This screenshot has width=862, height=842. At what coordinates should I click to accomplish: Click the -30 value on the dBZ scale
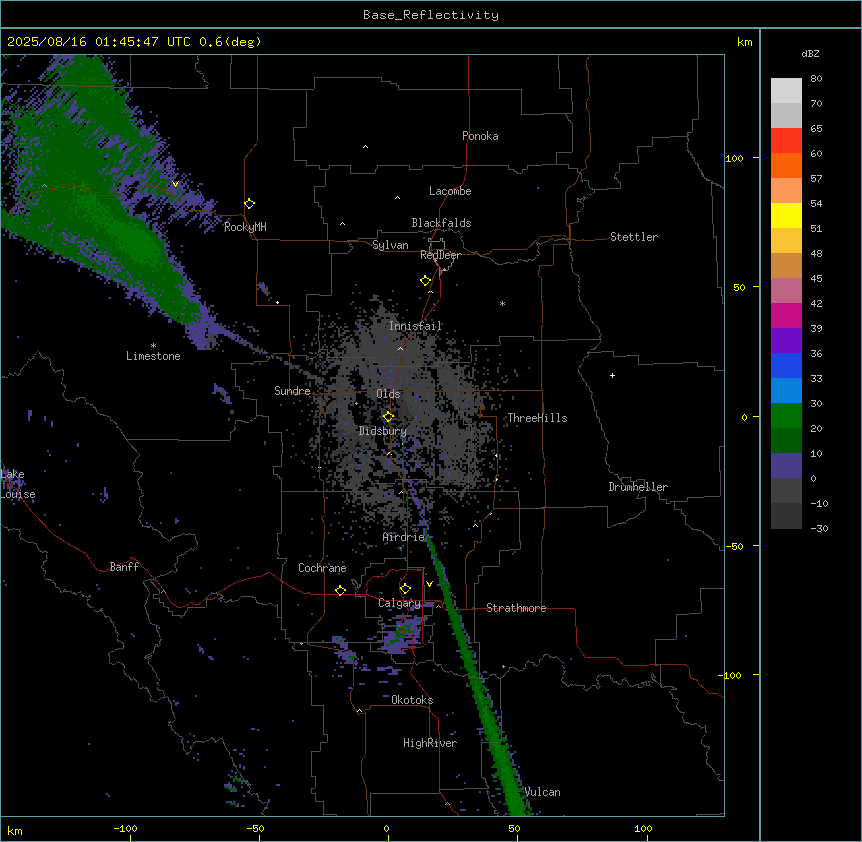point(819,528)
